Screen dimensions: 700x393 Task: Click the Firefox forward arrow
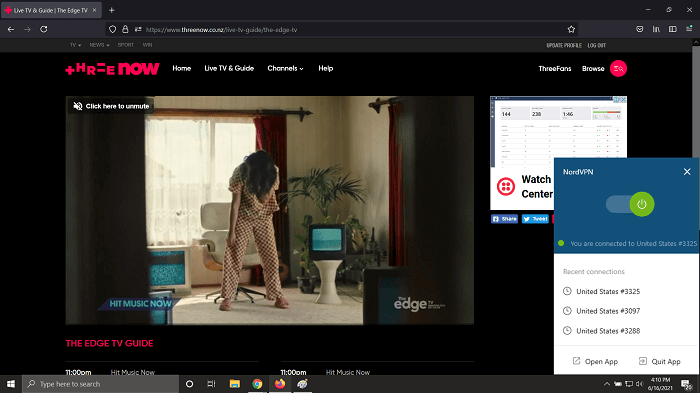pos(27,29)
